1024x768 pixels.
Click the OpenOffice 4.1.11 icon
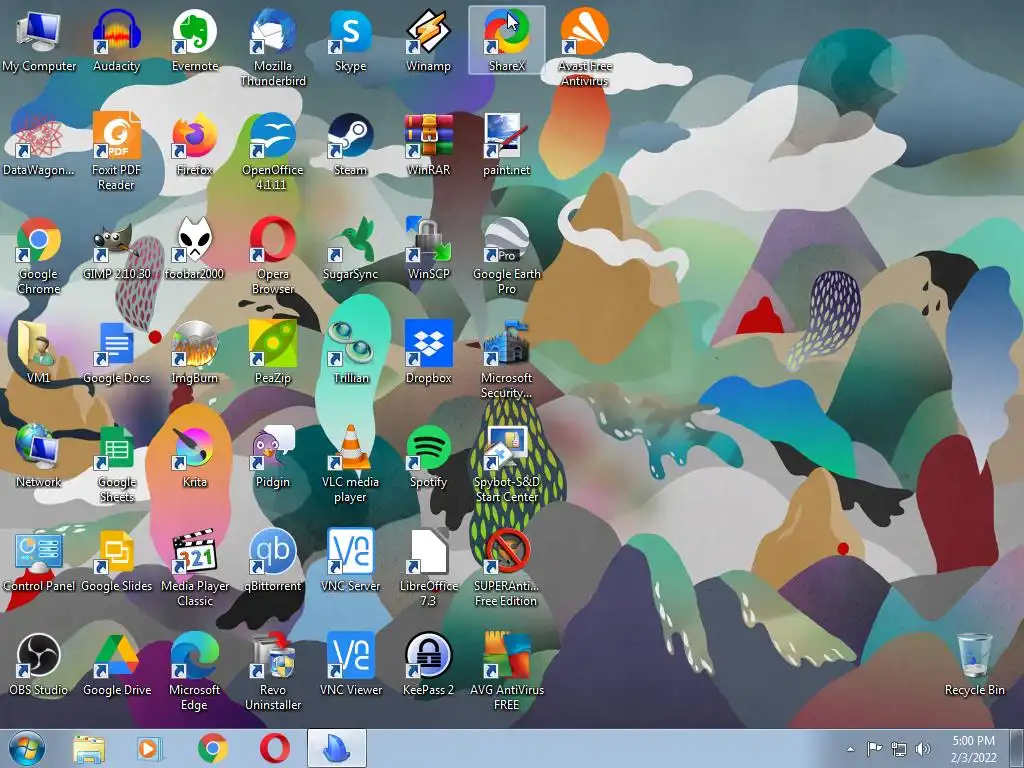[x=273, y=151]
